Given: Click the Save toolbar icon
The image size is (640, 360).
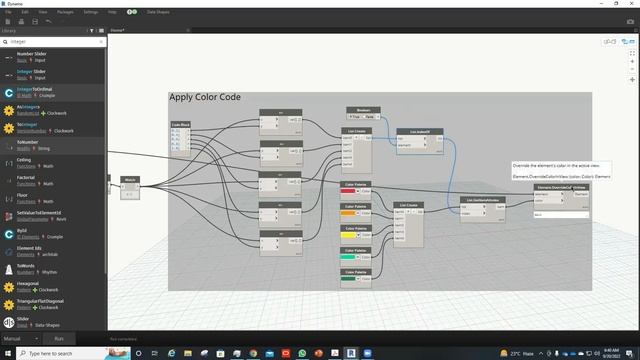Looking at the screenshot, I should coord(35,22).
